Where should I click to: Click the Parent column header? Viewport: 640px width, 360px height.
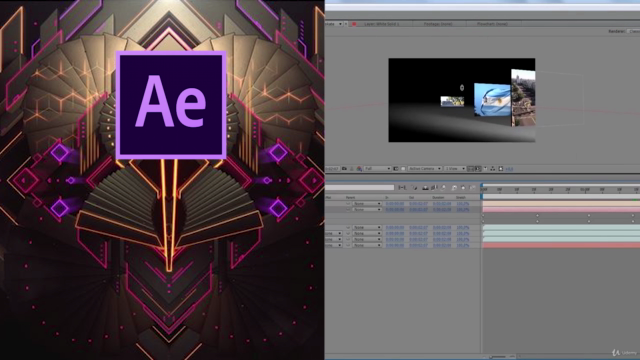351,198
